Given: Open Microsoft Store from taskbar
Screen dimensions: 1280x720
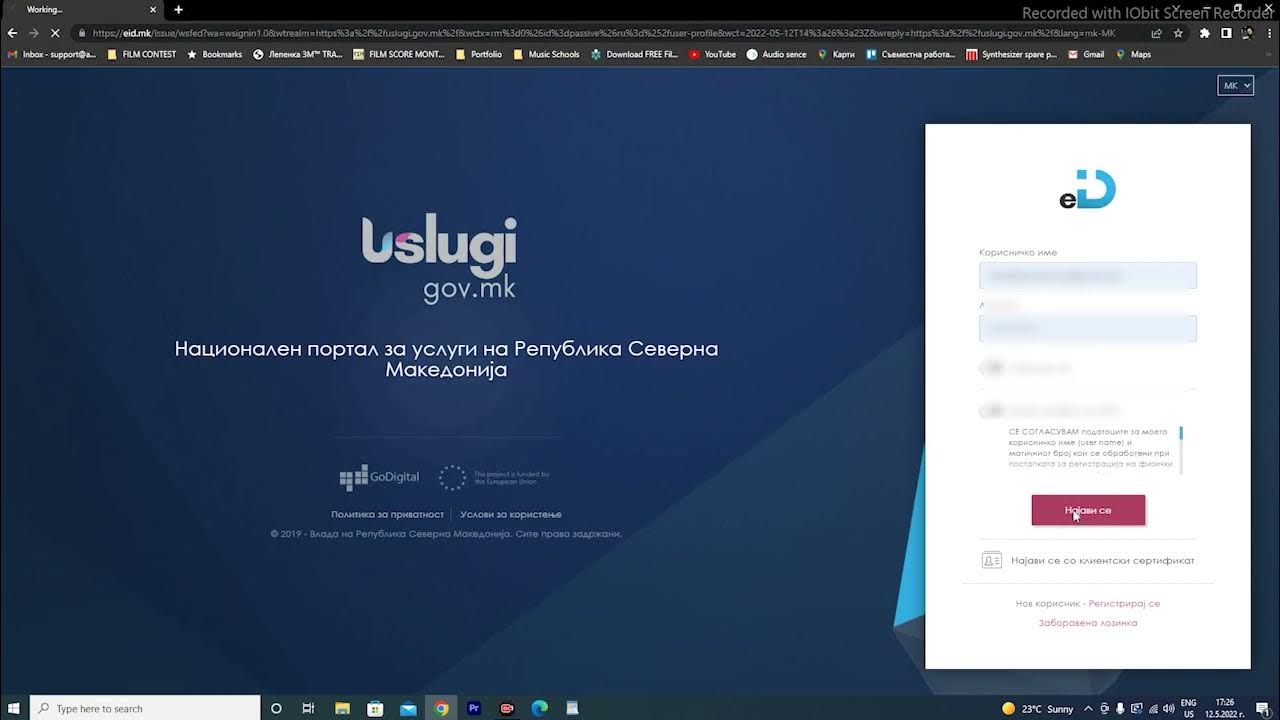Looking at the screenshot, I should (375, 708).
